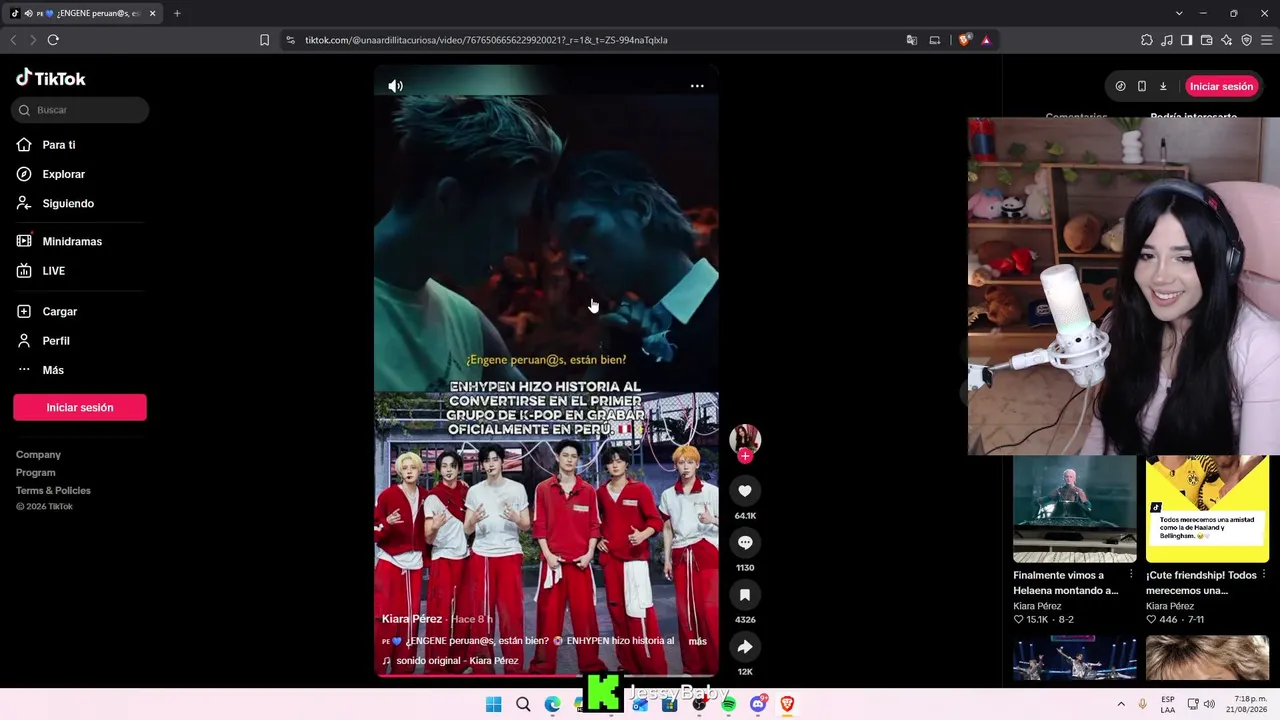Open the Brave Shields lion icon

[x=964, y=40]
